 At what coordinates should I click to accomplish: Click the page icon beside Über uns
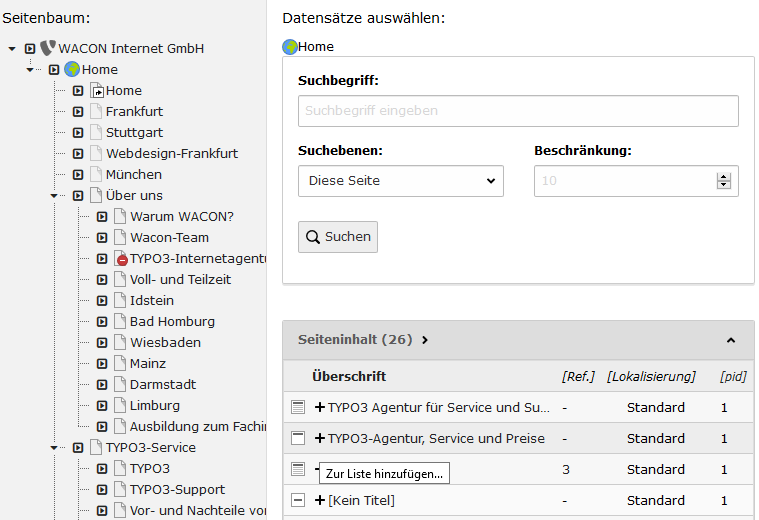(x=97, y=195)
